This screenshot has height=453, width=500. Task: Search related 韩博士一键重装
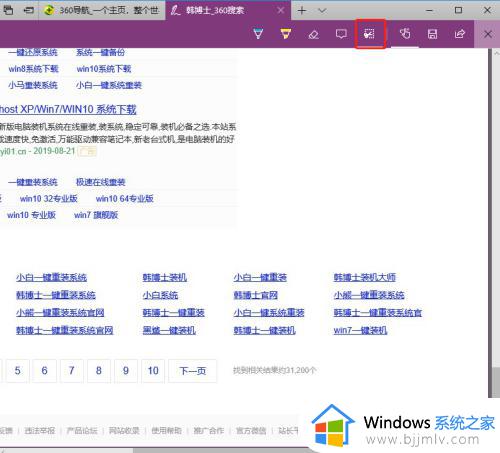click(173, 313)
